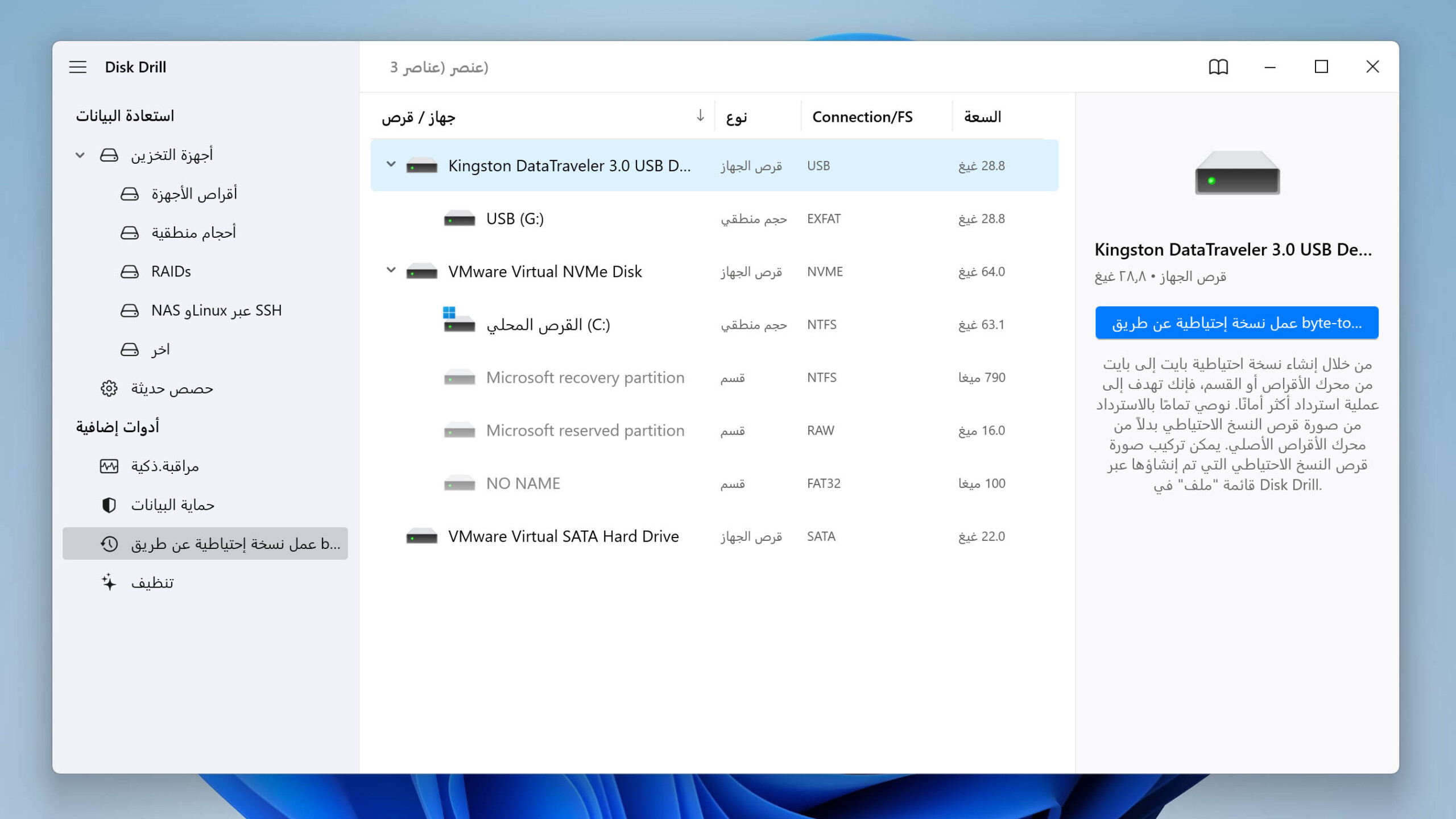The height and width of the screenshot is (819, 1456).
Task: Expand أجهزة التخزين storage devices tree
Action: [x=79, y=154]
